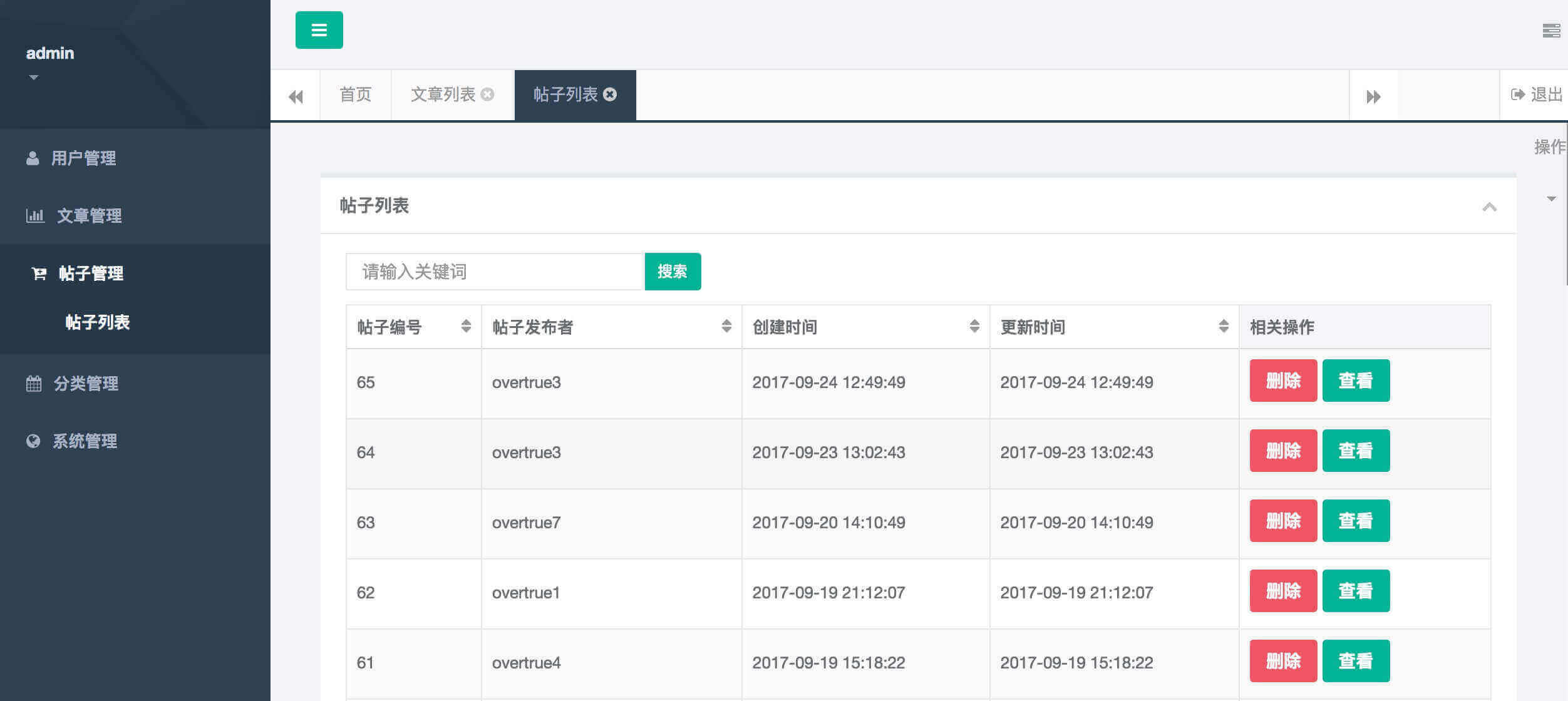
Task: Open the 系统管理 sidebar menu
Action: [85, 441]
